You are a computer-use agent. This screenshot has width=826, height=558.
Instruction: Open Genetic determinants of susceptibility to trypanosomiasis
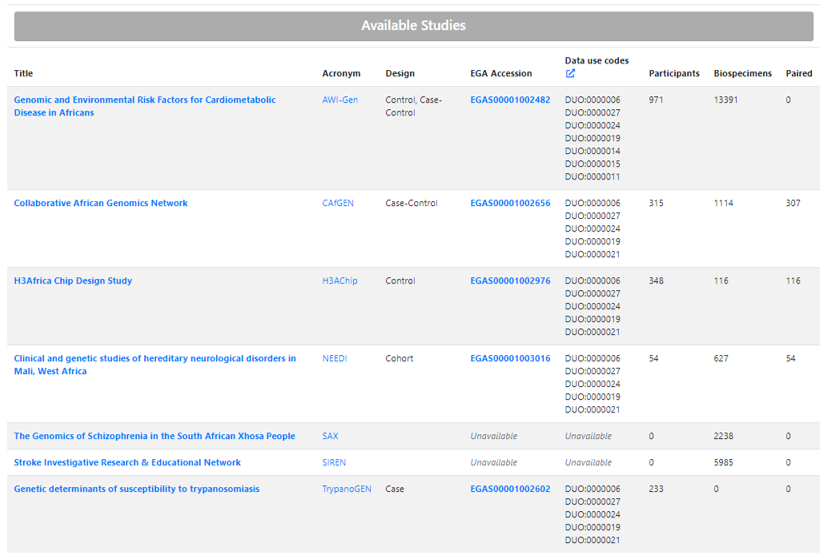[136, 488]
